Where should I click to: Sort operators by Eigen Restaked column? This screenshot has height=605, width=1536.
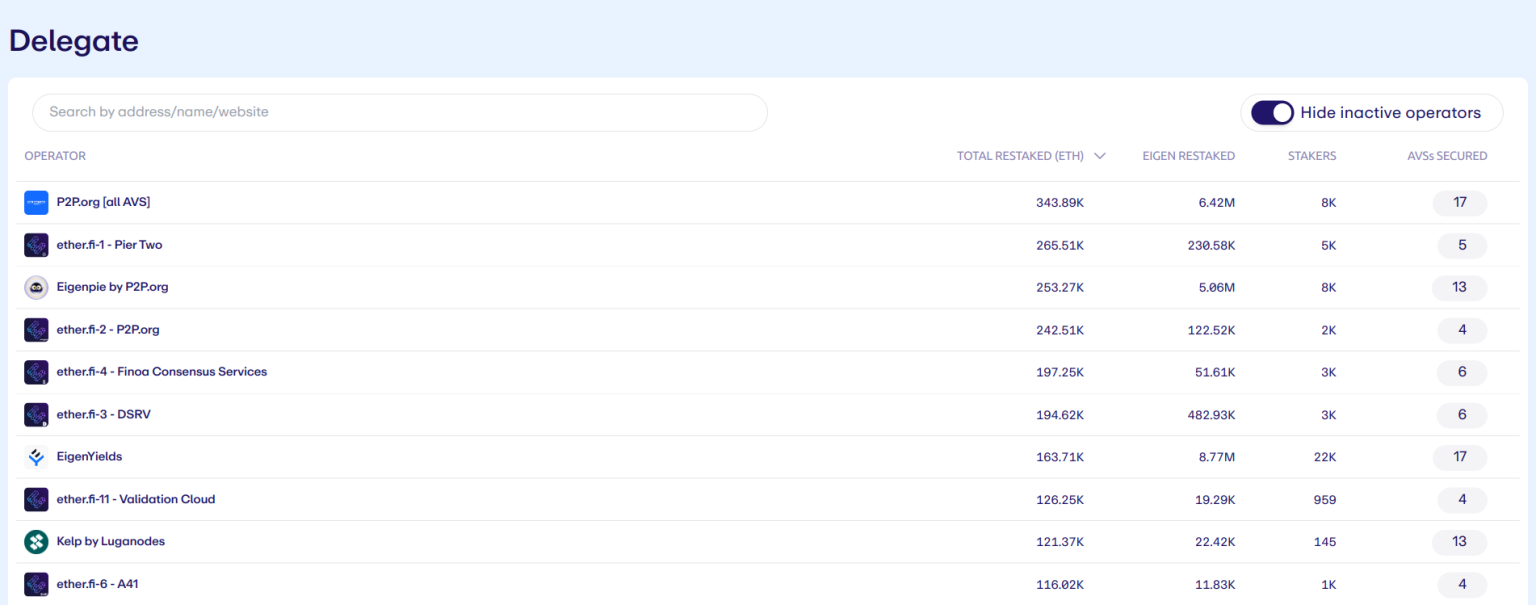pos(1188,156)
